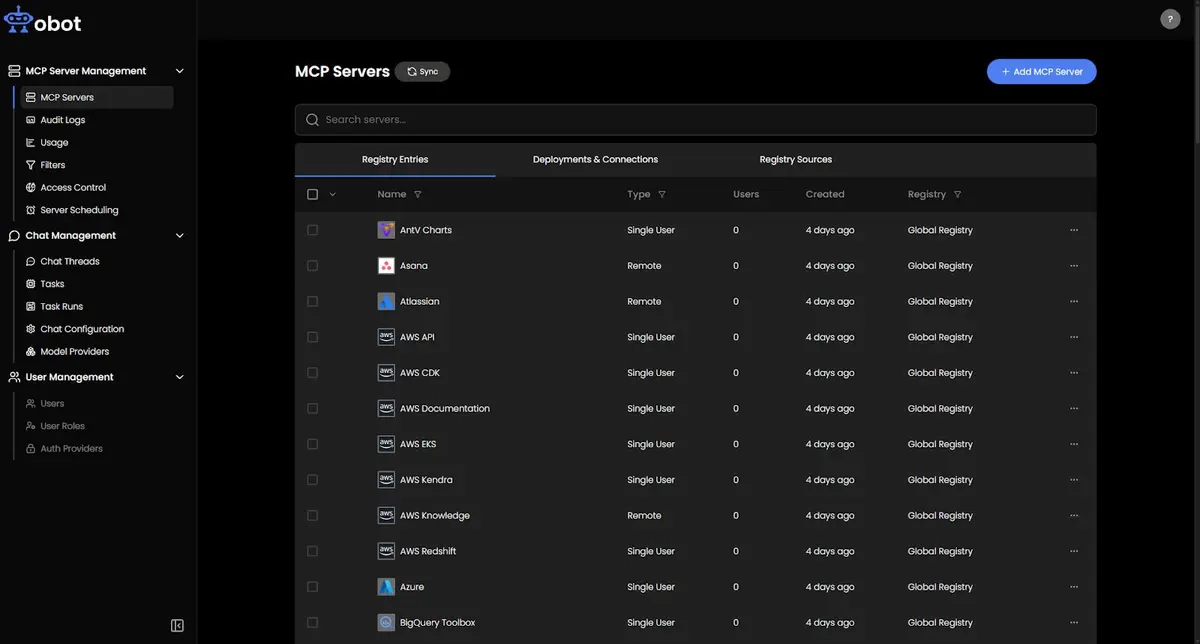
Task: Open the selection dropdown beside header checkbox
Action: [330, 192]
